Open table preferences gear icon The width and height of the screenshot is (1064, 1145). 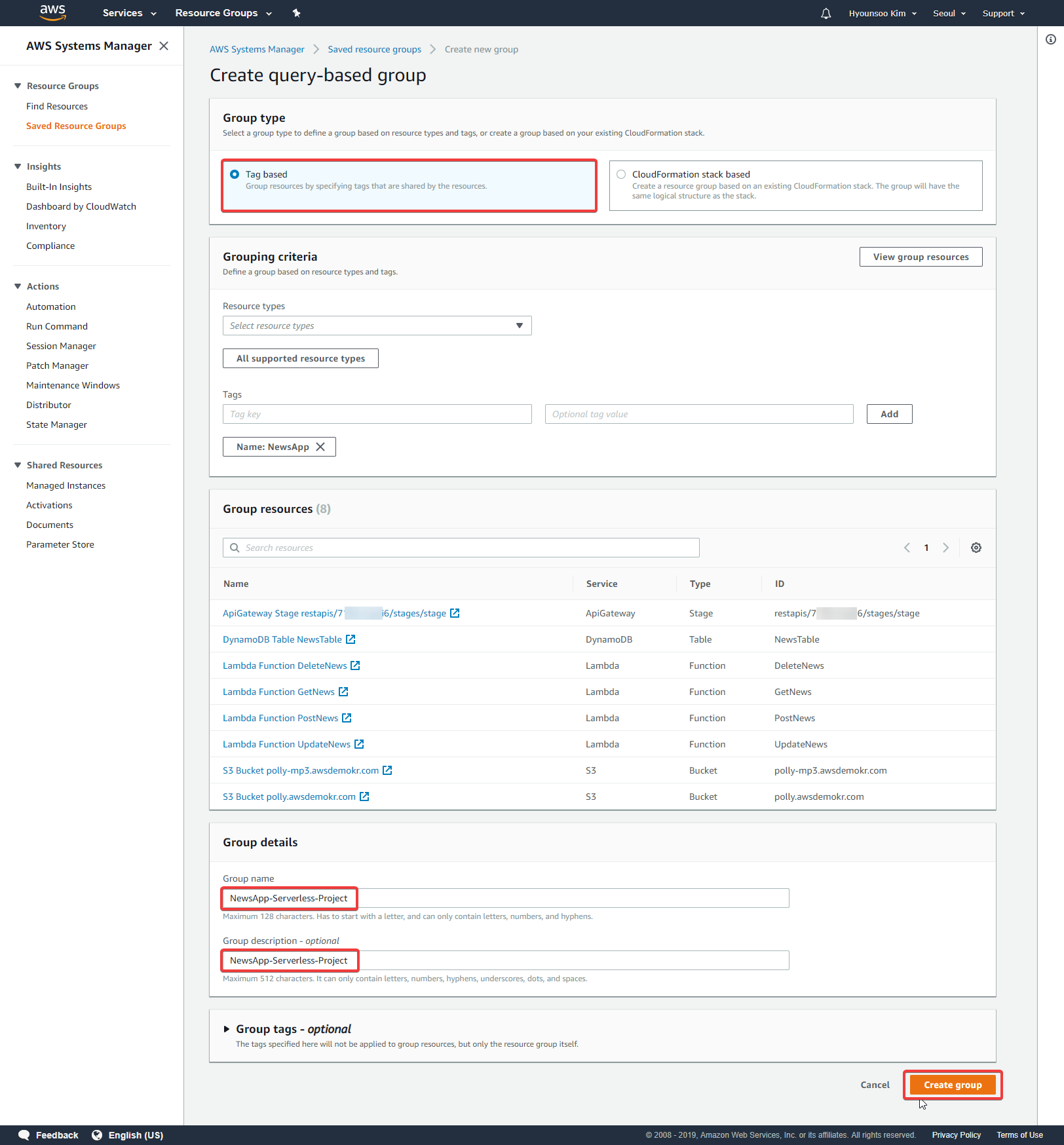coord(976,548)
